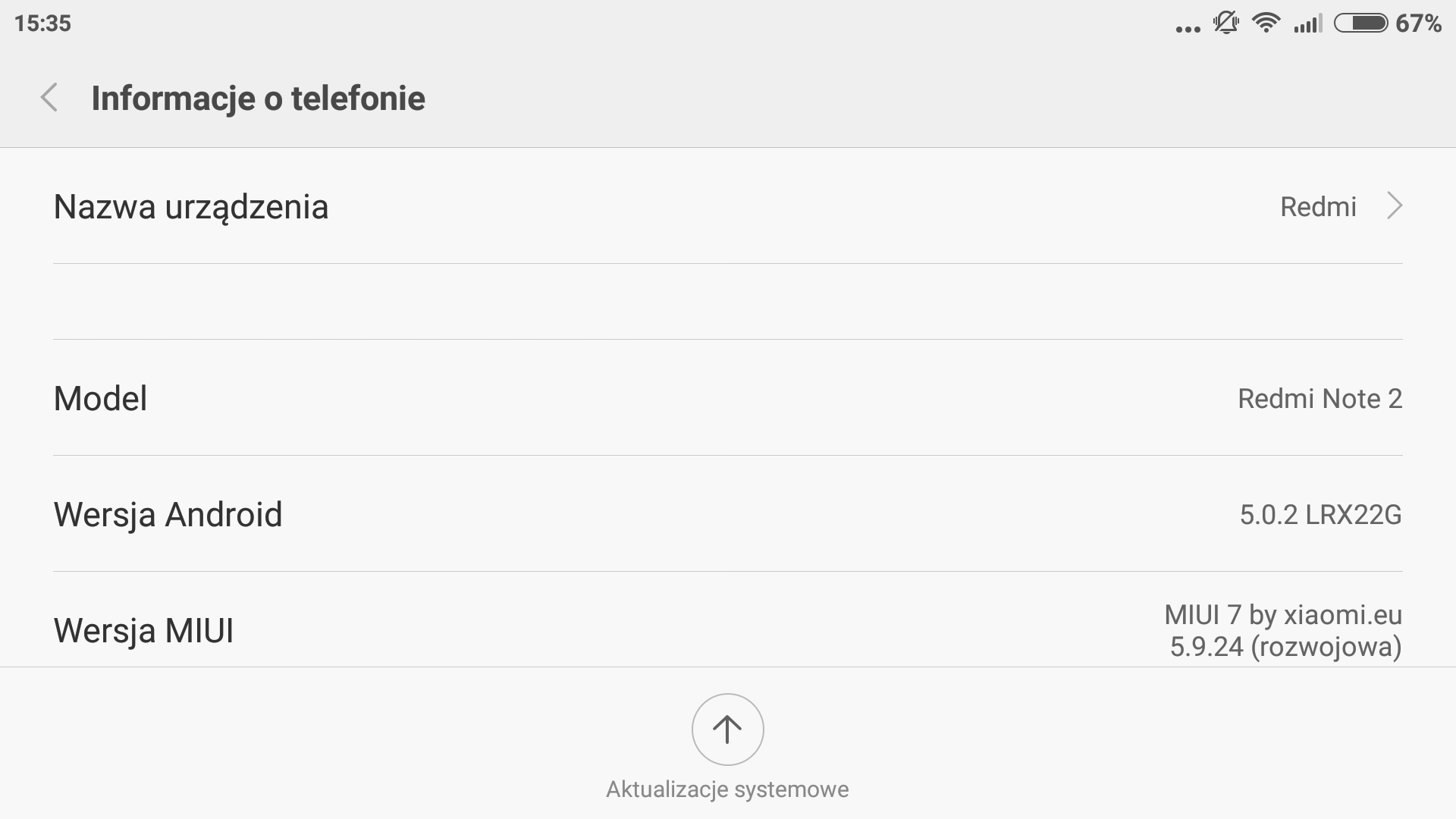1456x819 pixels.
Task: Tap the Wersja MIUI label
Action: [143, 630]
